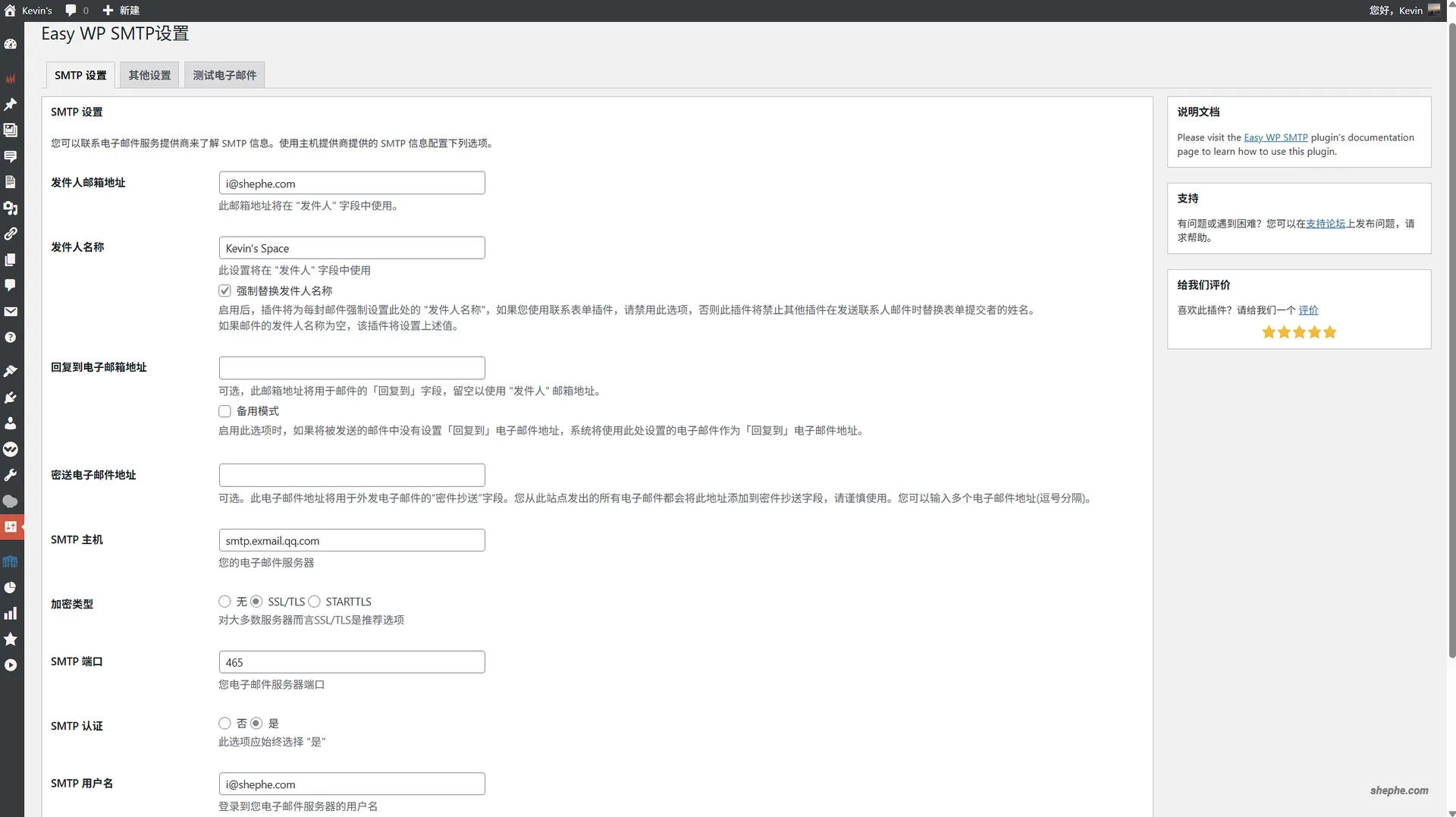Switch to the 测试电子邮件 tab
1456x817 pixels.
point(224,75)
